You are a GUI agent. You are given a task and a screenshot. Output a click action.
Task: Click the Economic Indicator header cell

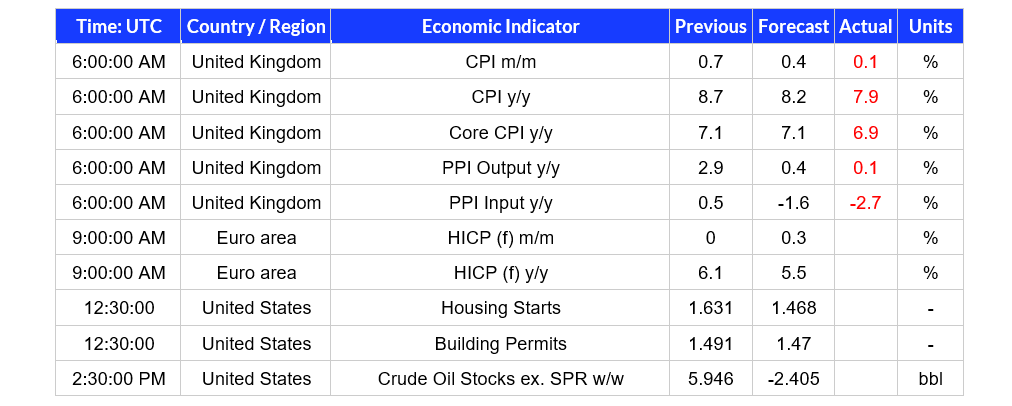[500, 26]
